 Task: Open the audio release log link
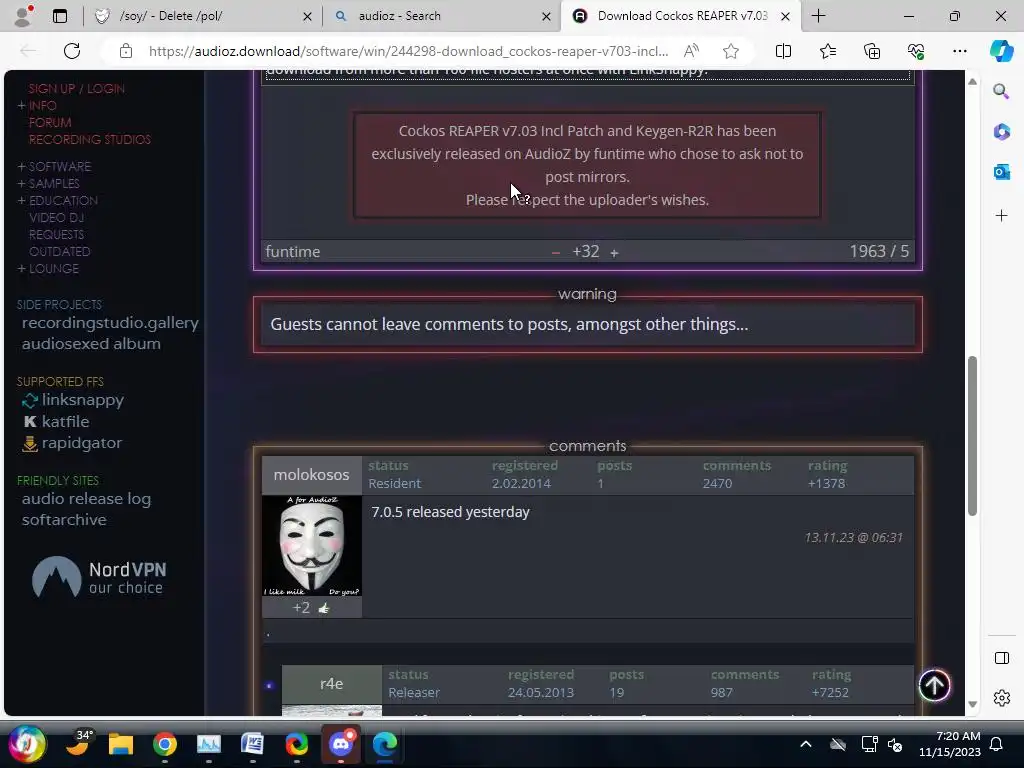pyautogui.click(x=86, y=499)
